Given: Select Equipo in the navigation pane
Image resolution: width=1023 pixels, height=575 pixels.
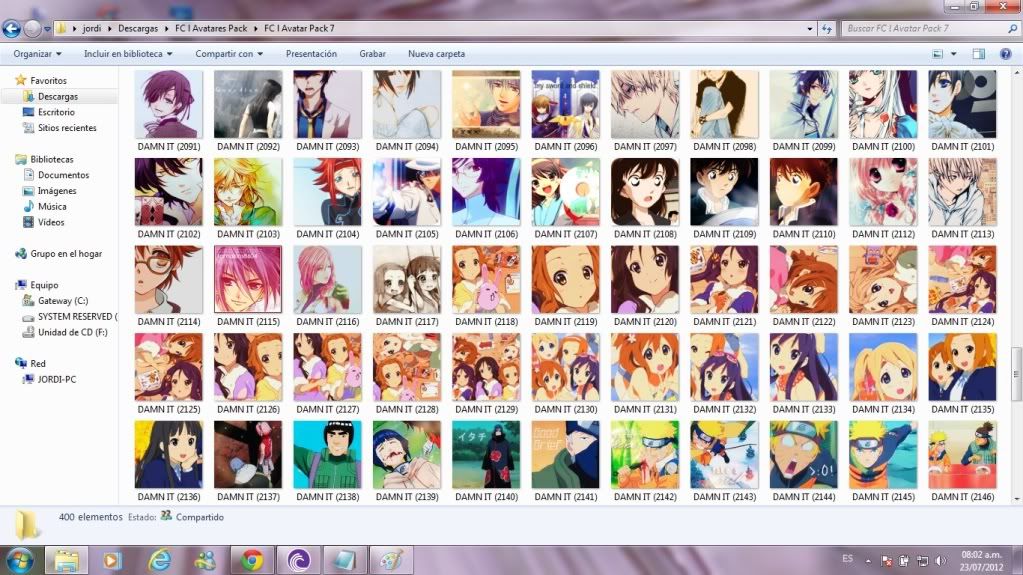Looking at the screenshot, I should pyautogui.click(x=44, y=285).
